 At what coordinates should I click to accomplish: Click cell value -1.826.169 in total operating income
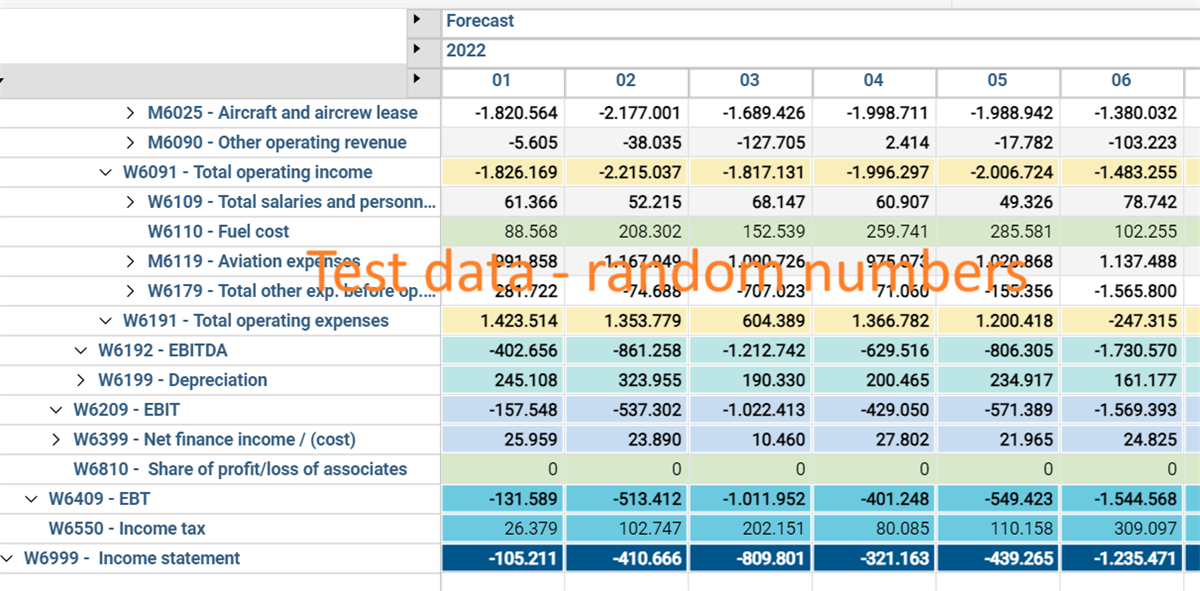pos(503,172)
